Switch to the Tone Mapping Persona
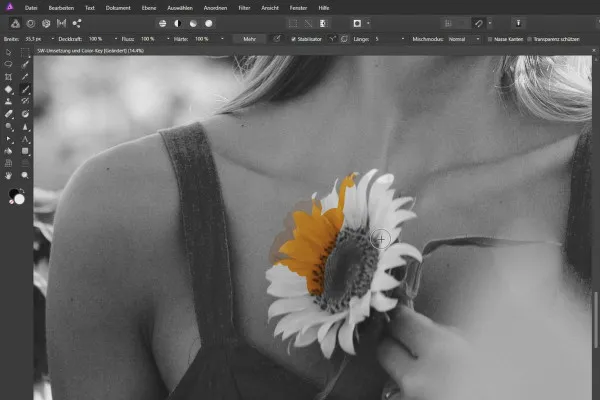This screenshot has width=600, height=400. click(61, 24)
